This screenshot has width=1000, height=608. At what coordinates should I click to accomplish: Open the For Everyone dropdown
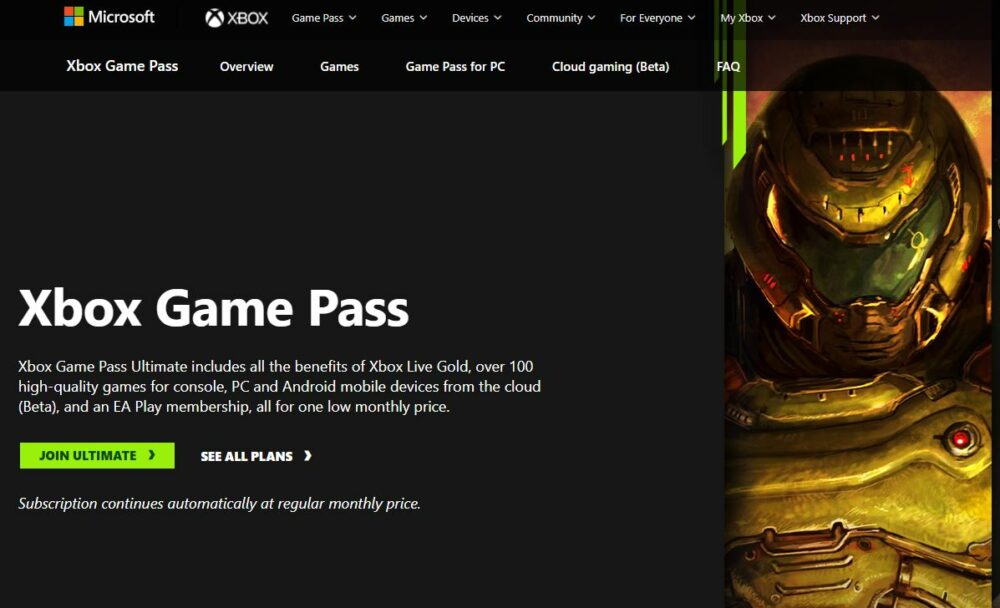[x=658, y=18]
